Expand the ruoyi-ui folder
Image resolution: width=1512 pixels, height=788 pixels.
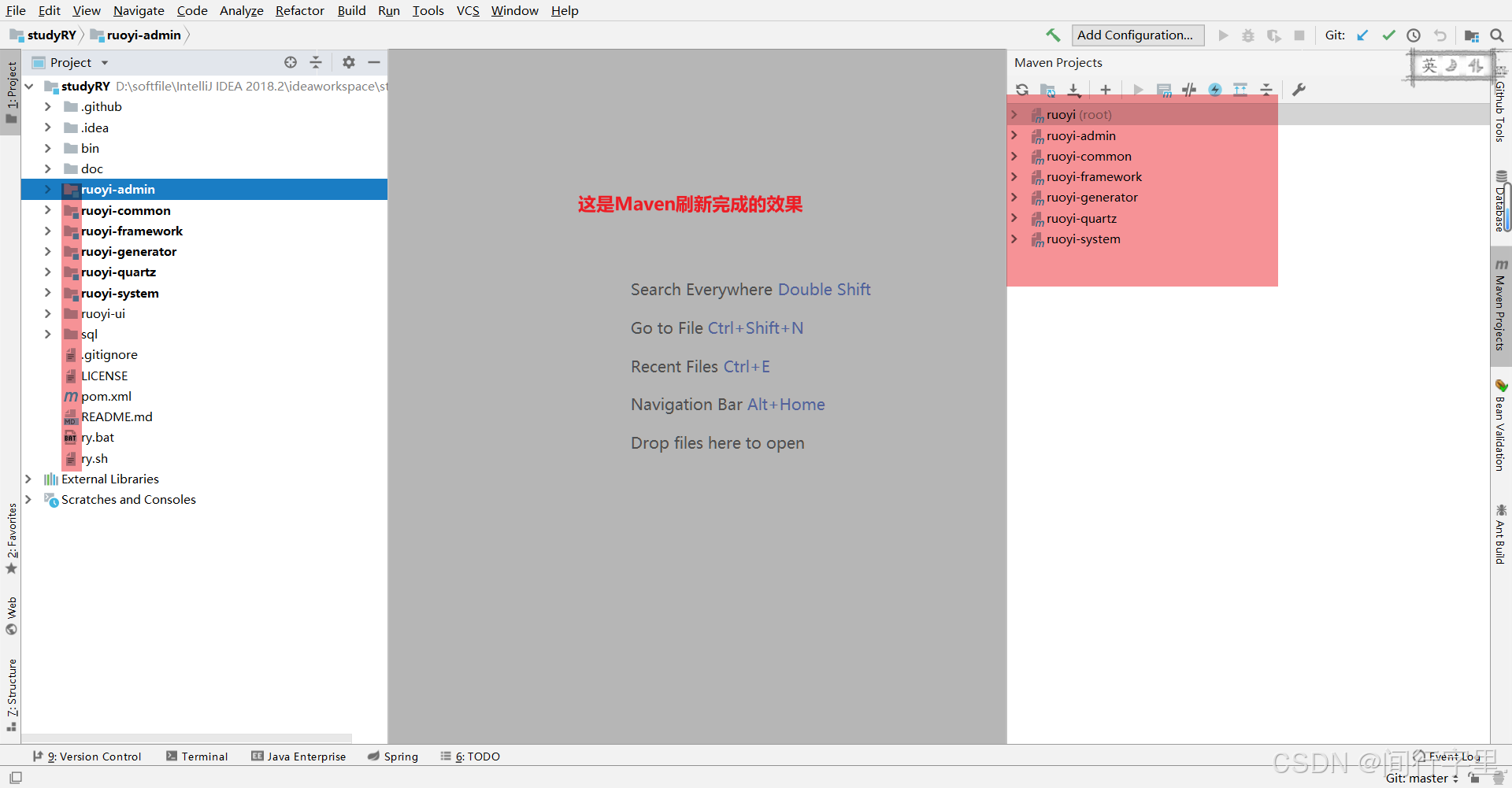(x=48, y=314)
